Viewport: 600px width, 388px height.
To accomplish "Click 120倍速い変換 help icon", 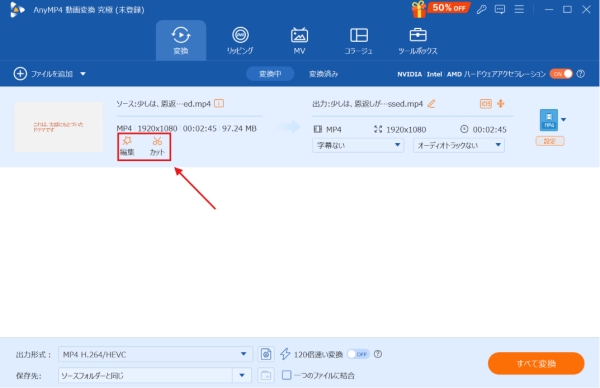I will point(378,354).
